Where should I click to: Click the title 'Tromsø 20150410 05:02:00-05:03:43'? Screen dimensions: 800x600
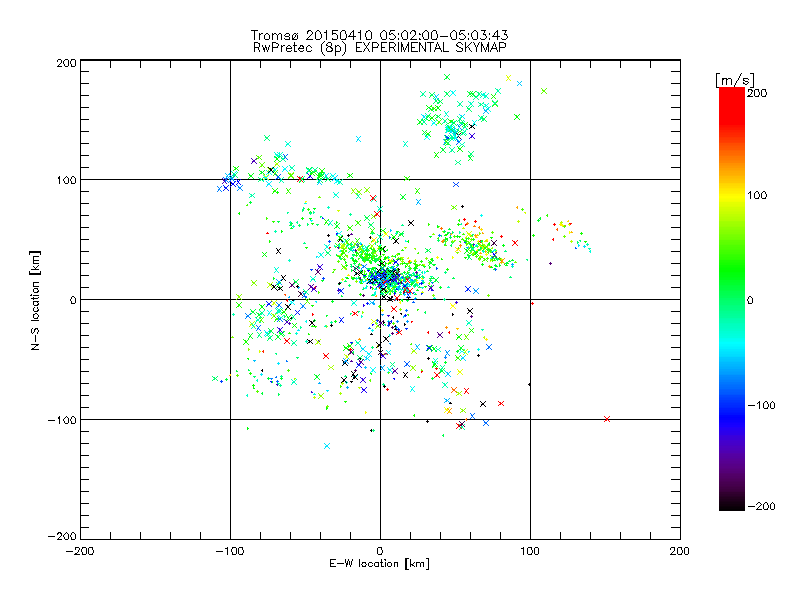pyautogui.click(x=379, y=35)
